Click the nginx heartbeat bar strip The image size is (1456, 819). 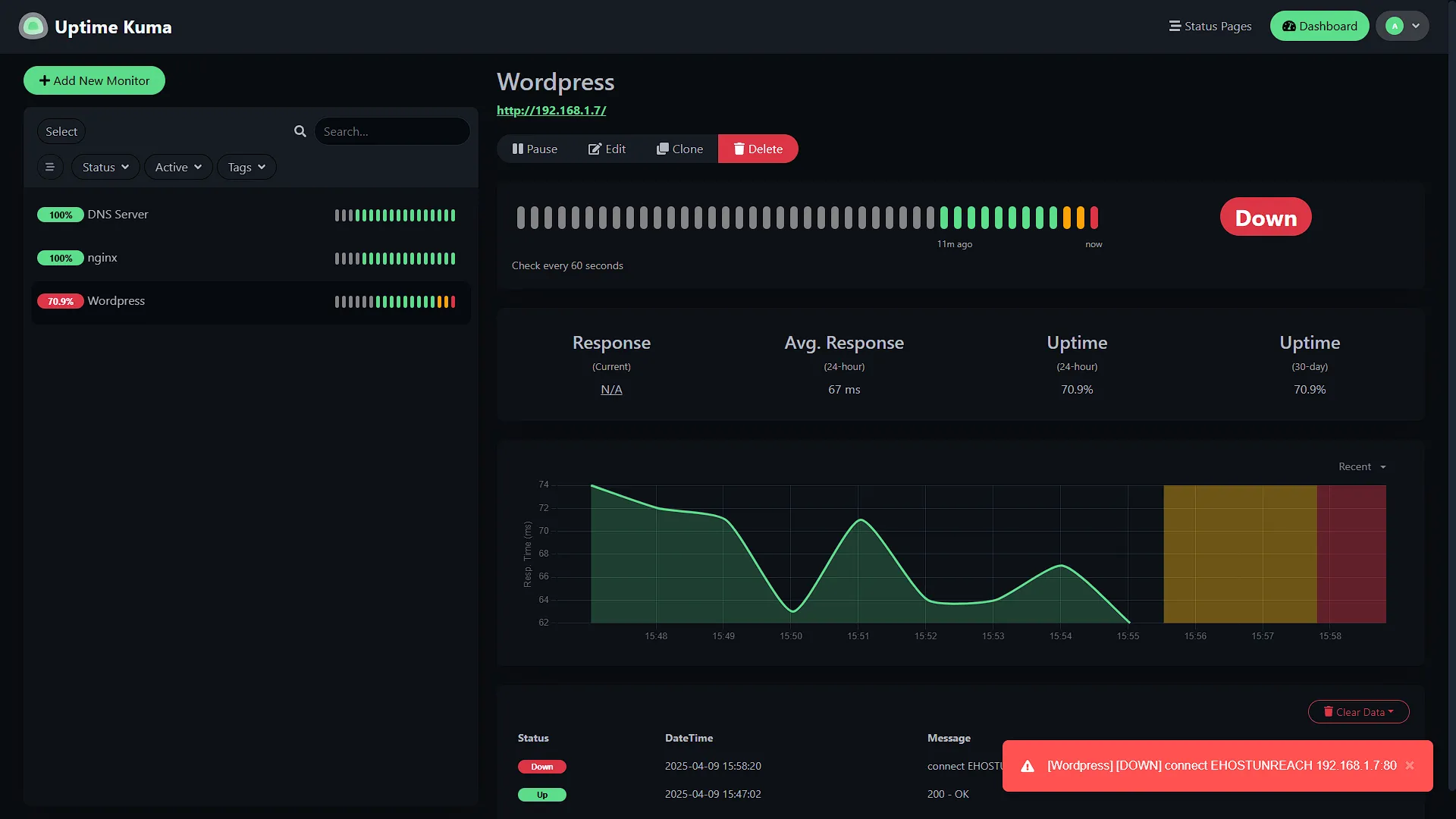pos(395,259)
